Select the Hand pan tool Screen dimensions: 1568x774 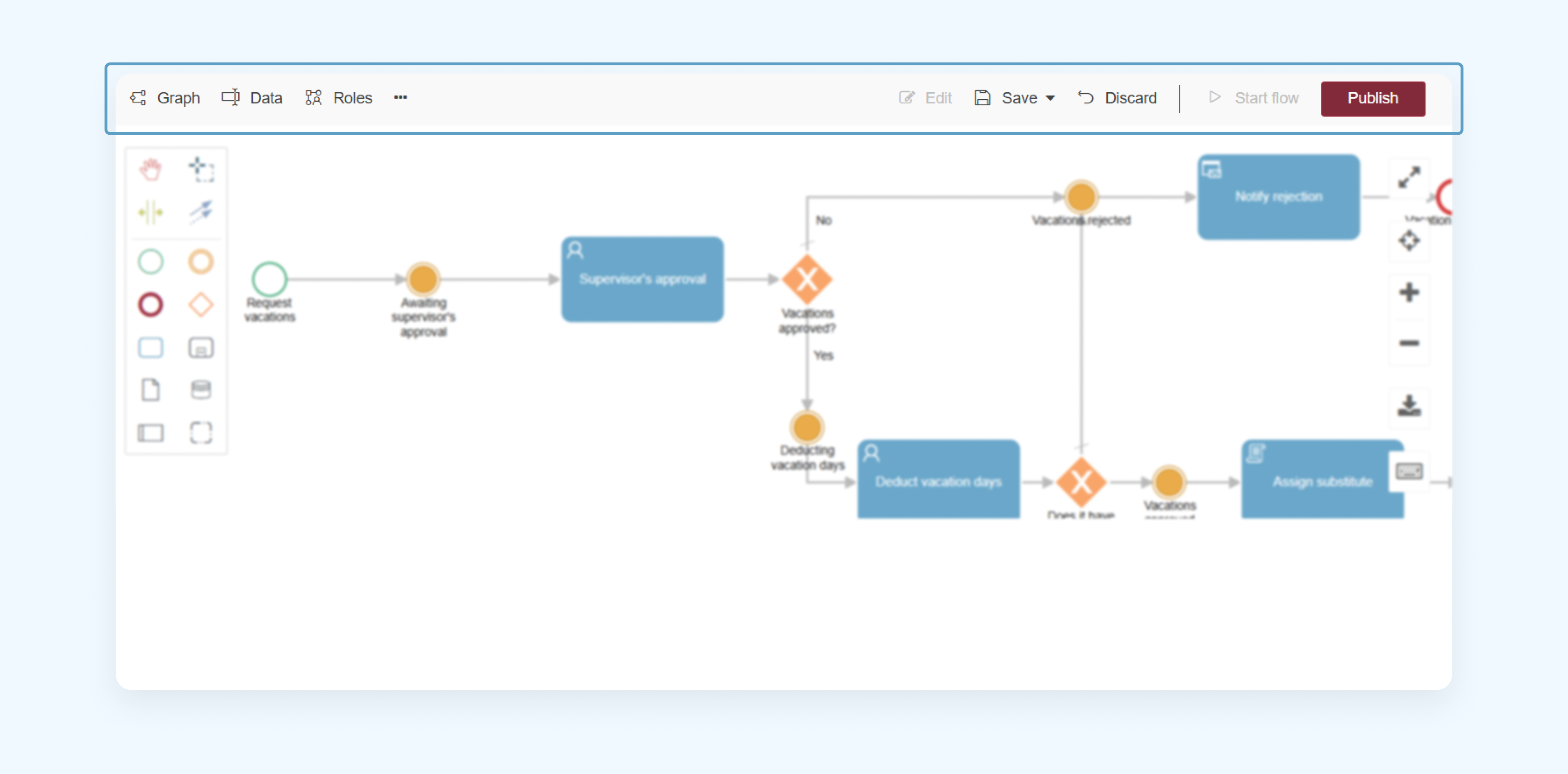pos(150,169)
